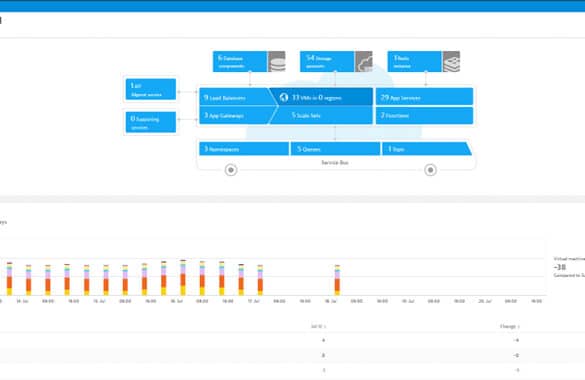585x380 pixels.
Task: Click the Redis stack icon
Action: pos(451,62)
